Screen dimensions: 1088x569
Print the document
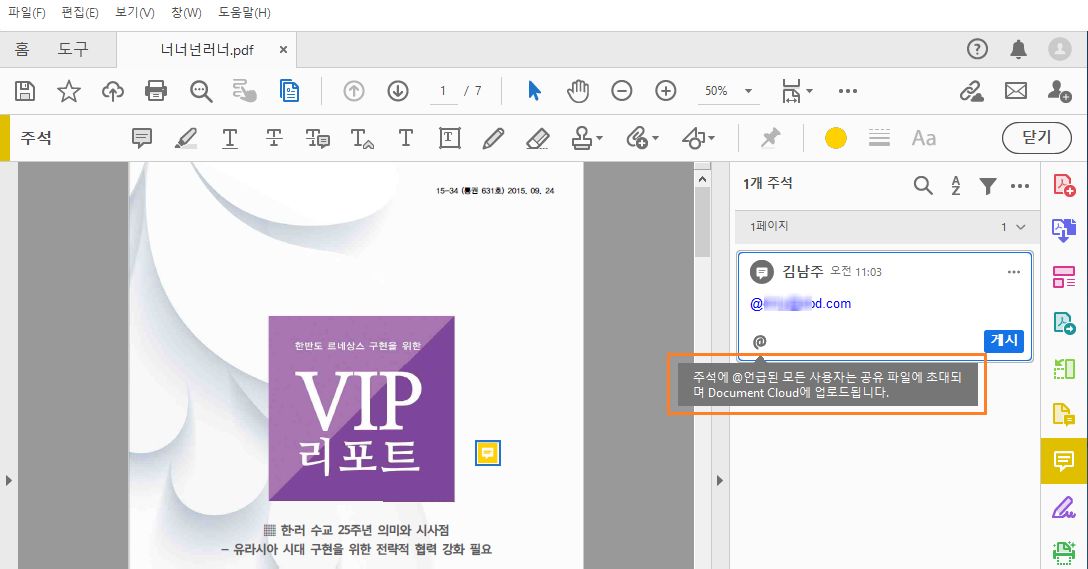pyautogui.click(x=155, y=91)
